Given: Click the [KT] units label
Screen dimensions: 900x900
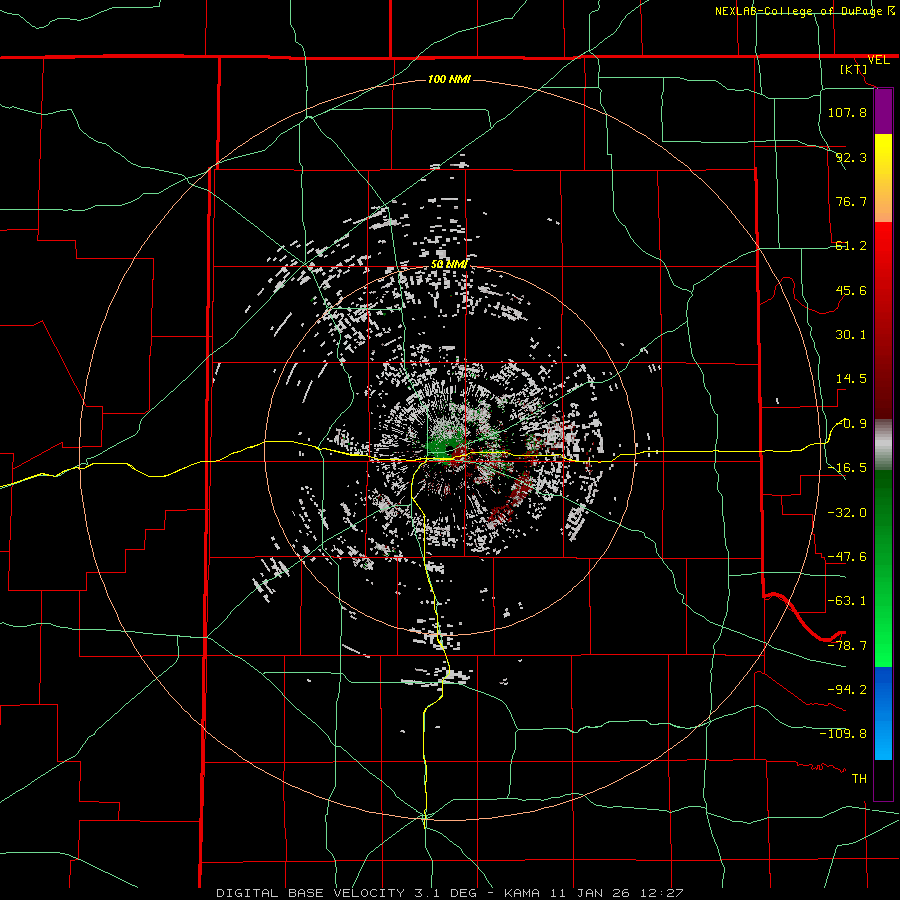Looking at the screenshot, I should click(x=854, y=69).
